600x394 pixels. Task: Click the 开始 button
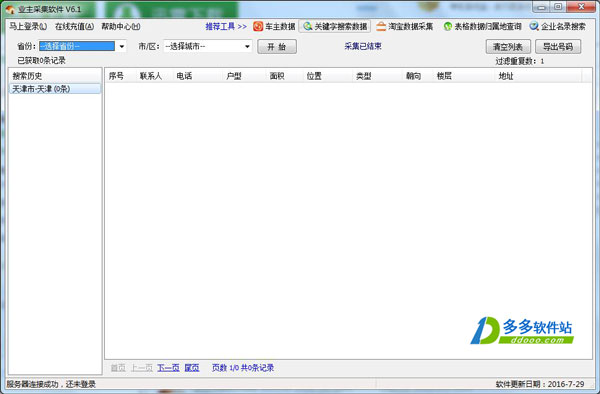pyautogui.click(x=277, y=47)
